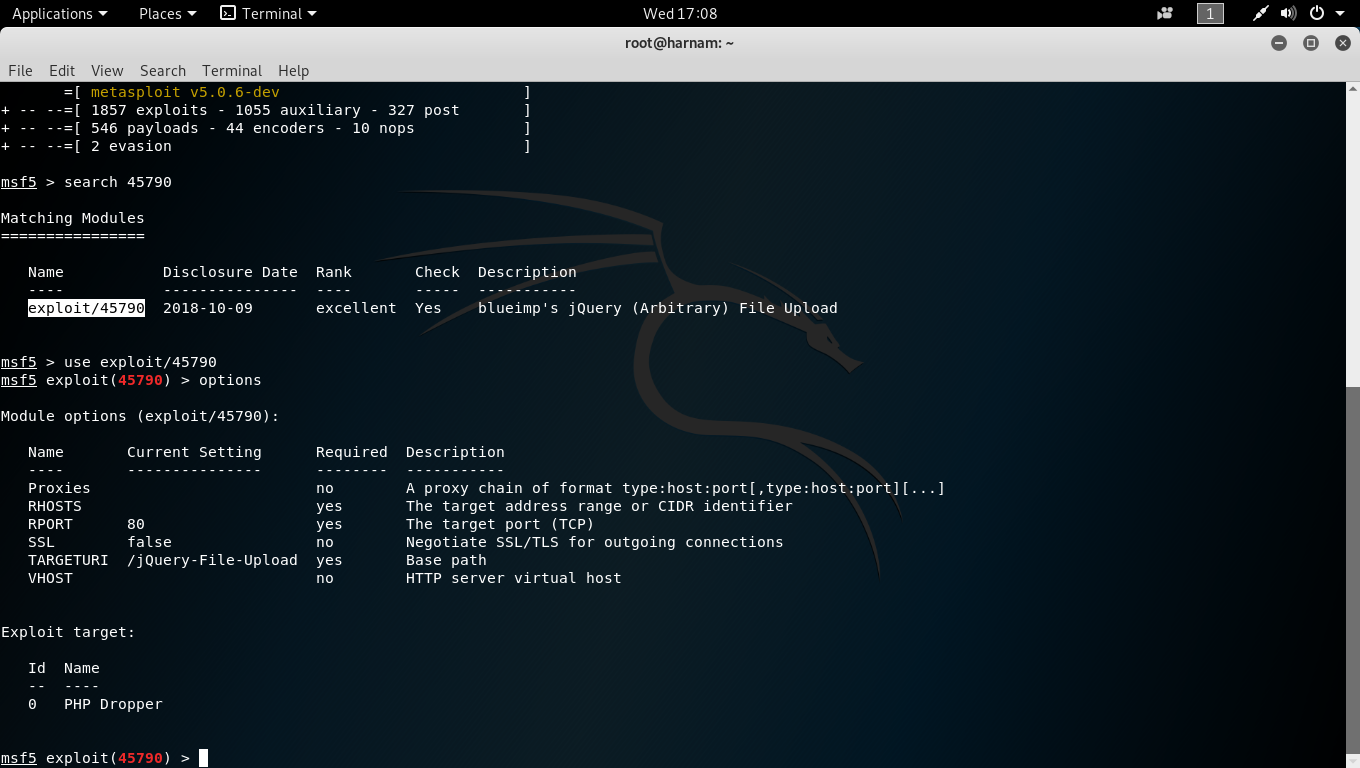Click Module options (exploit/45790) heading

[x=140, y=416]
